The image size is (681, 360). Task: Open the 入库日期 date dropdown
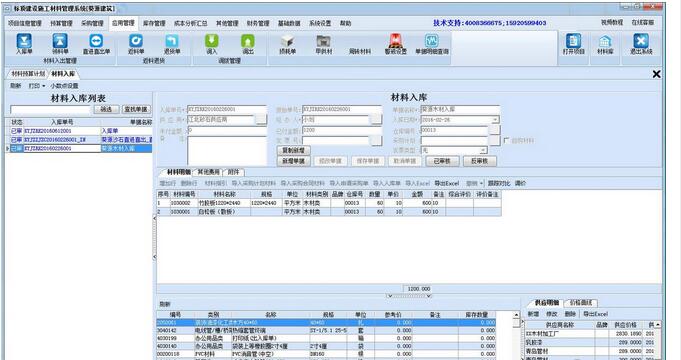tap(495, 119)
